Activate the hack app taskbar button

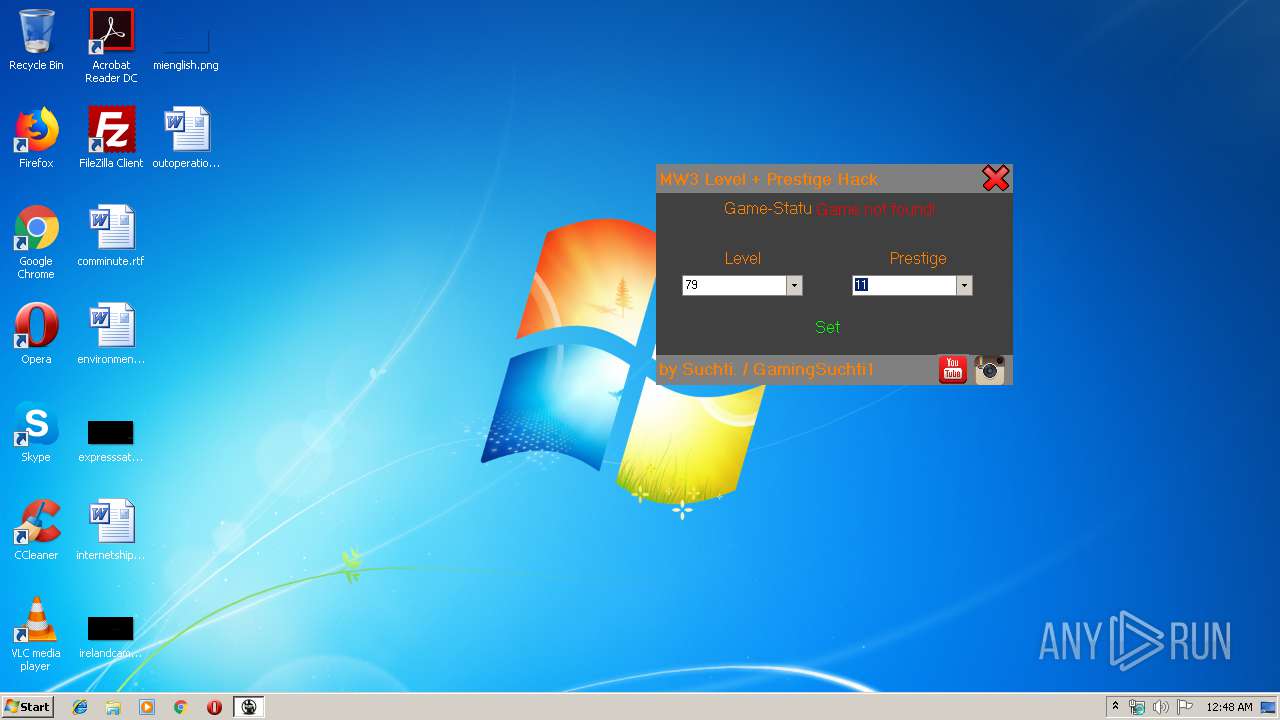249,707
